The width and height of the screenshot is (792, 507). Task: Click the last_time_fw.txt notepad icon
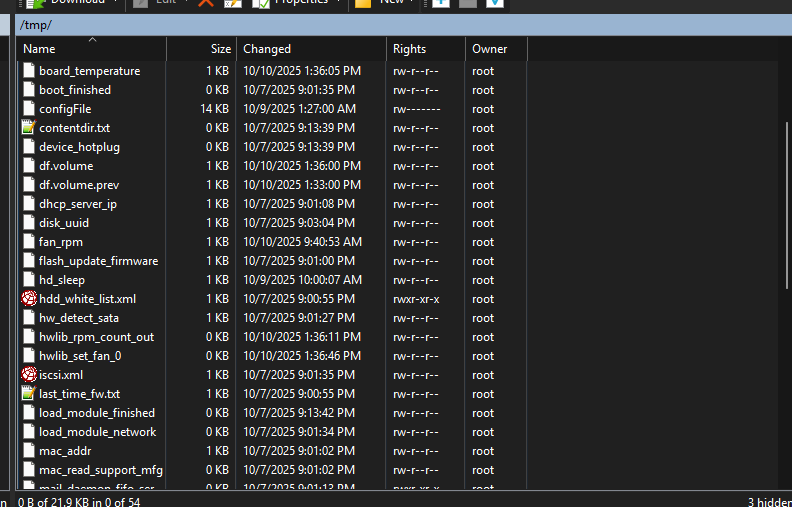point(29,394)
